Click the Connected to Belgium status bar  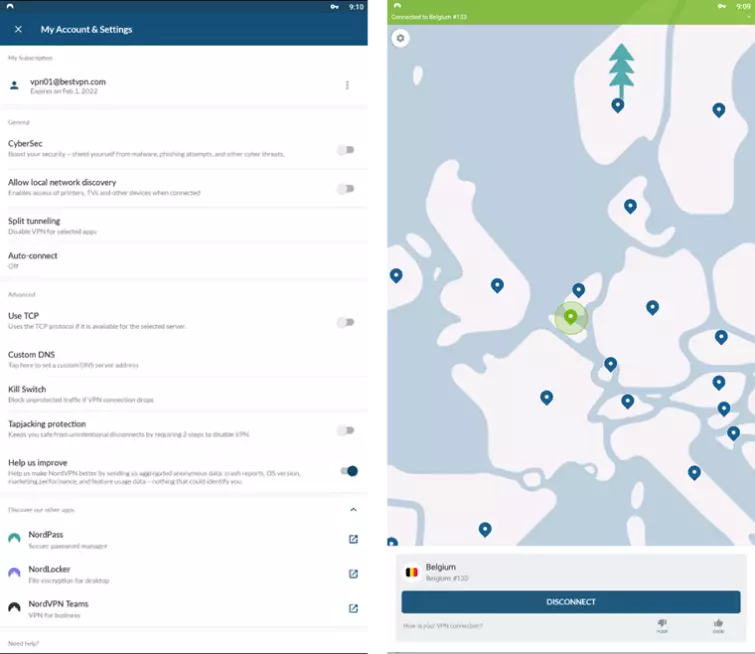point(571,17)
